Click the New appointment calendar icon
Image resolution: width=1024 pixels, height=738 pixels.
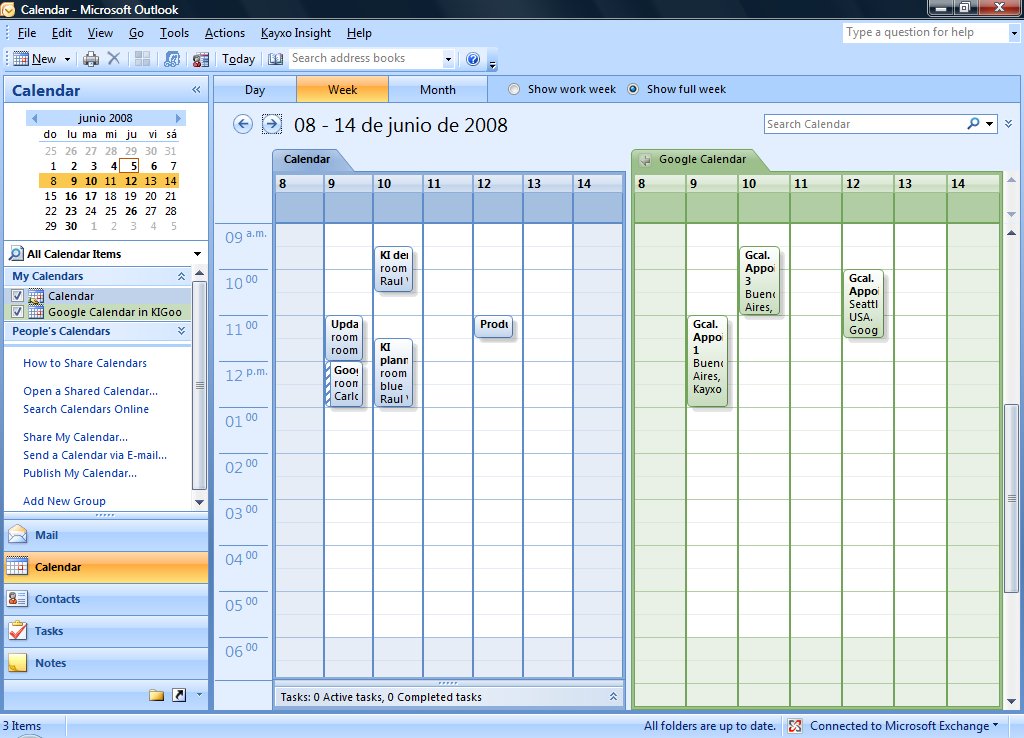coord(21,59)
